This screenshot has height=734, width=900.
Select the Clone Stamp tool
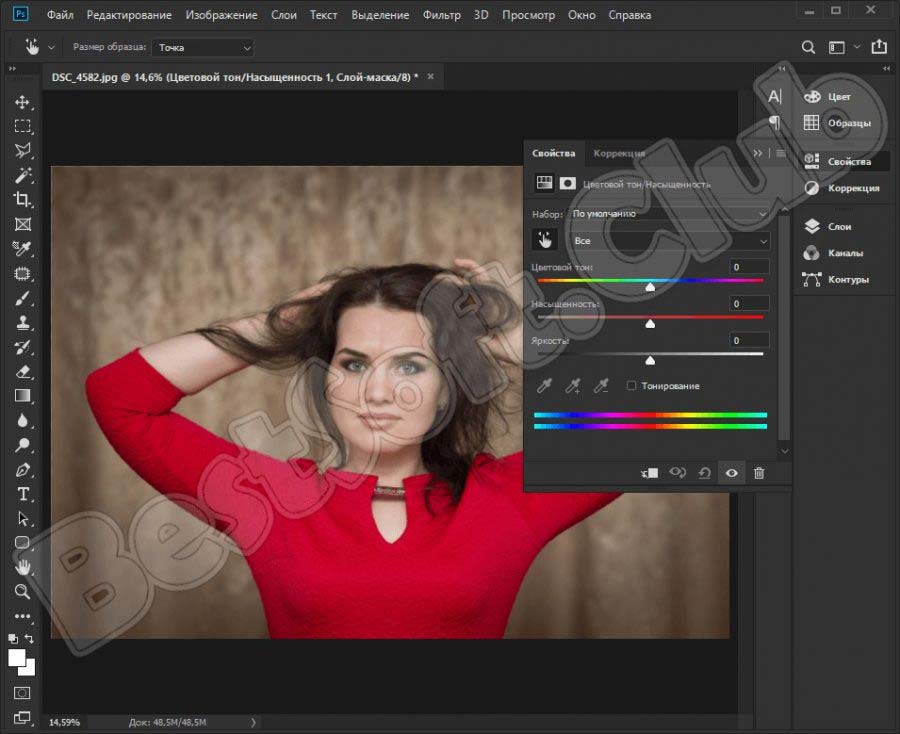pyautogui.click(x=22, y=323)
